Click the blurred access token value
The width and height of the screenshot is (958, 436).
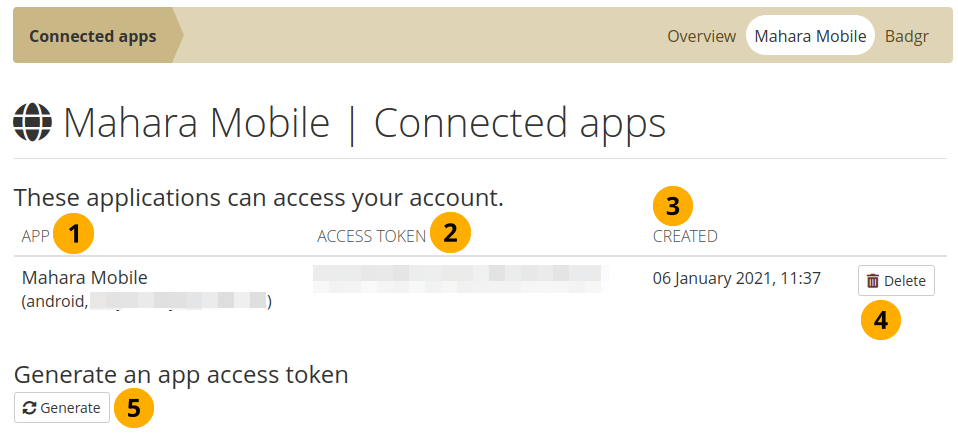(460, 278)
